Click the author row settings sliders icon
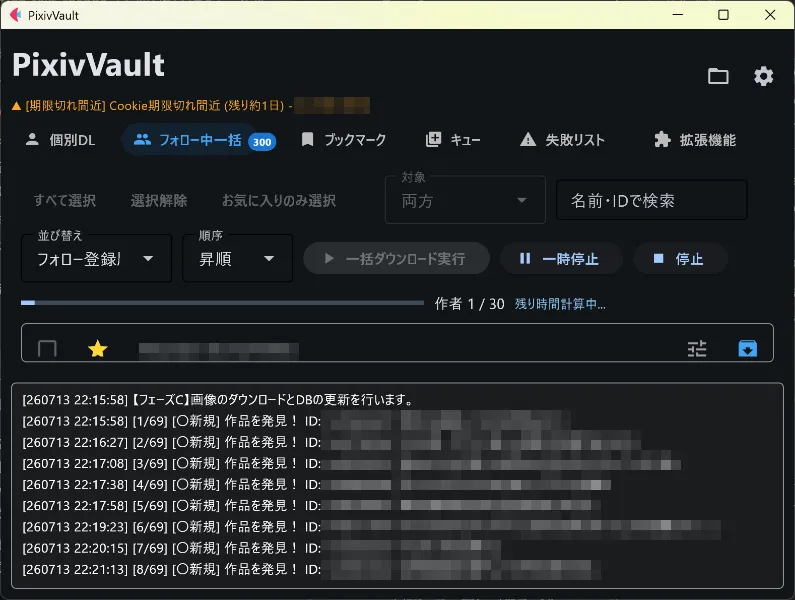Viewport: 795px width, 600px height. tap(697, 348)
